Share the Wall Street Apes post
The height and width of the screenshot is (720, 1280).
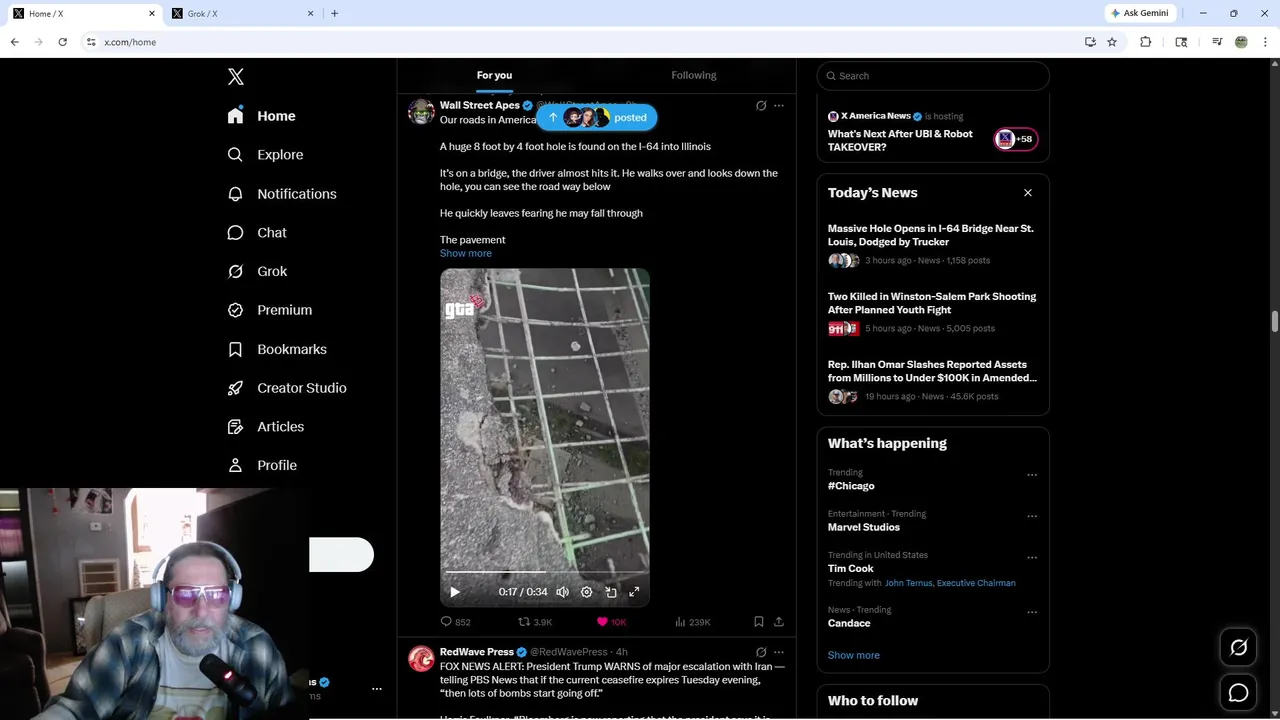click(779, 622)
